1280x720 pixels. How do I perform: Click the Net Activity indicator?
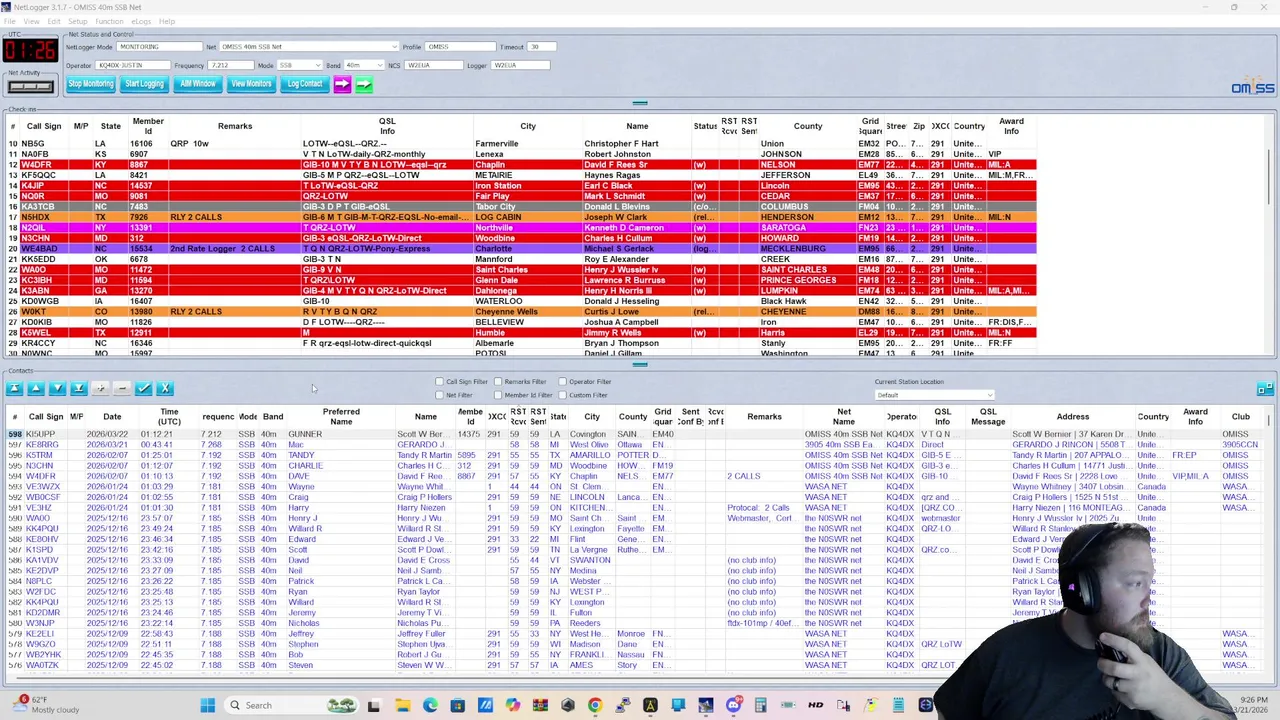(30, 86)
